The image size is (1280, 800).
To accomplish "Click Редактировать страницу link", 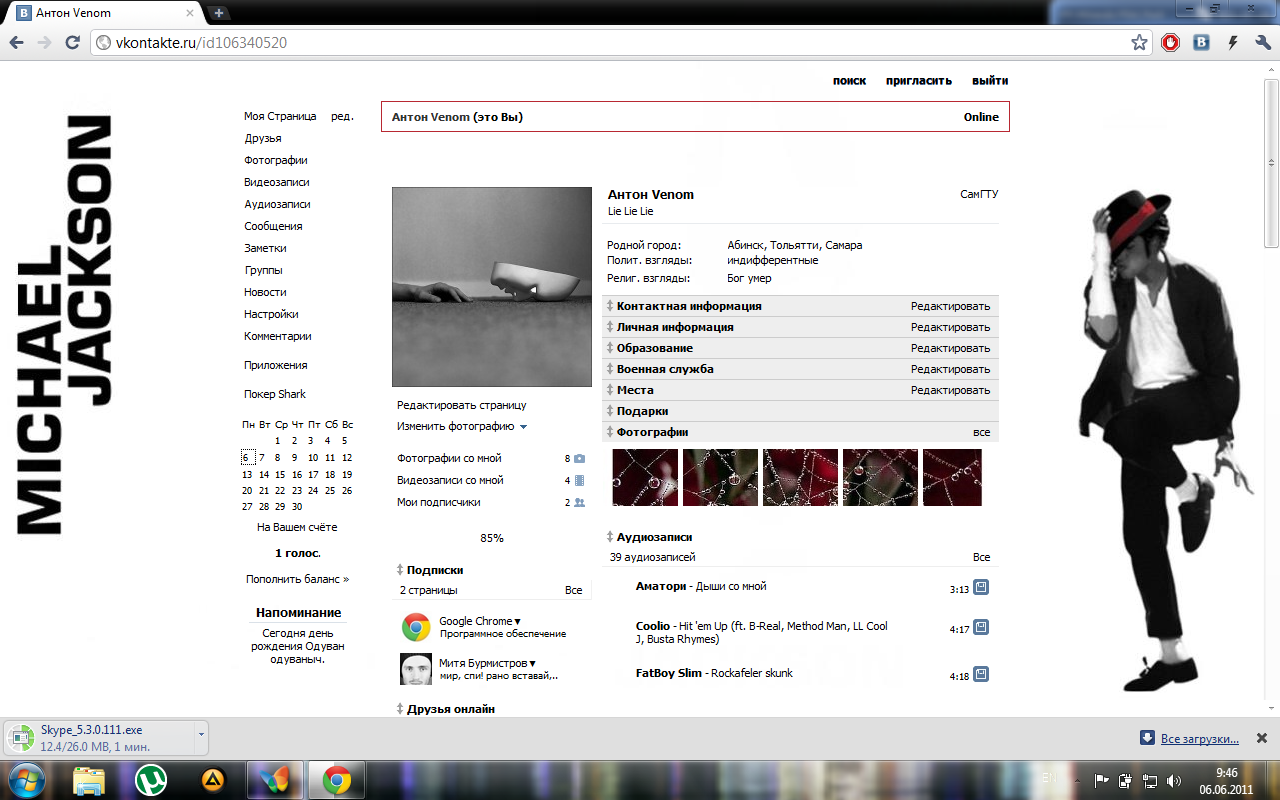I will [x=461, y=406].
